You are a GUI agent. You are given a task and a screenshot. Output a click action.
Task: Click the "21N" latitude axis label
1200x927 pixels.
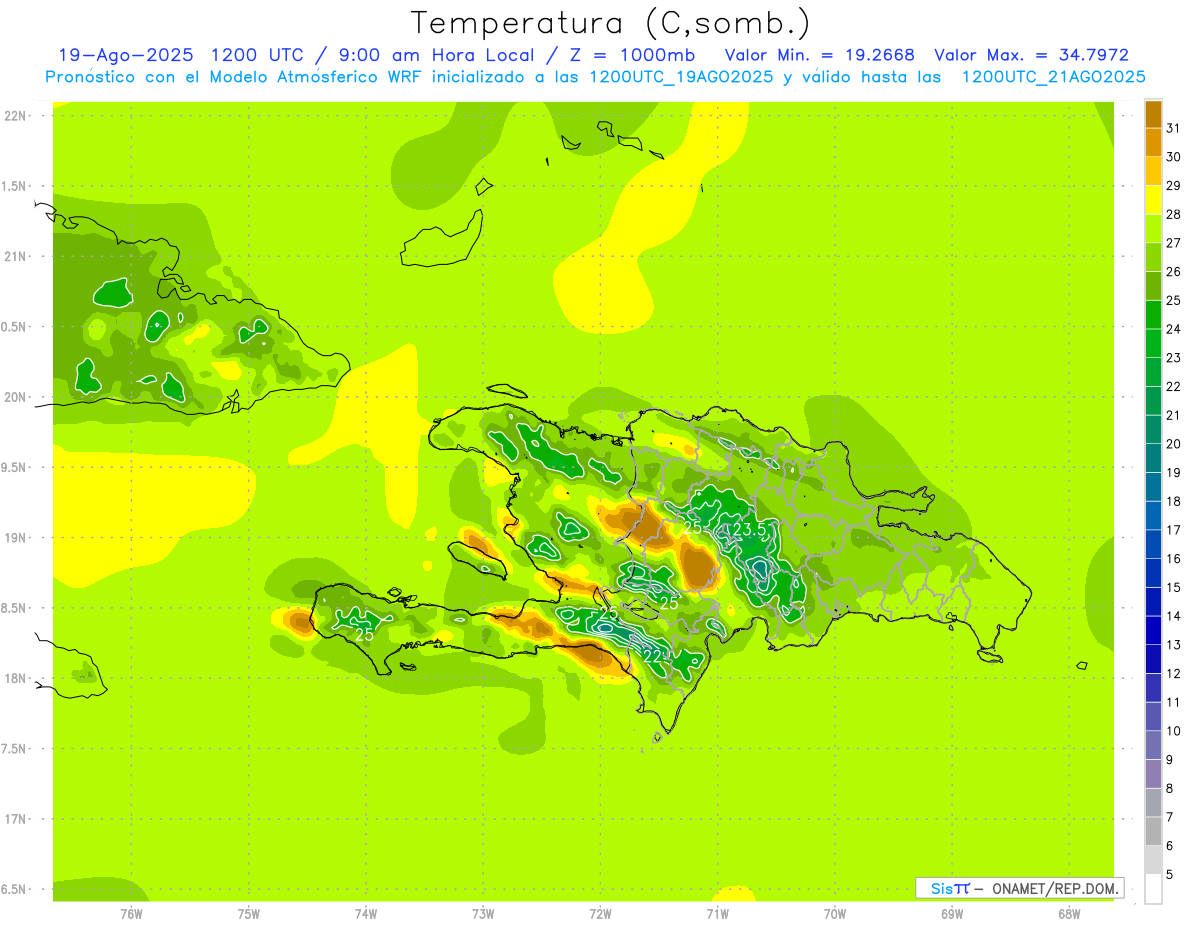[x=17, y=257]
